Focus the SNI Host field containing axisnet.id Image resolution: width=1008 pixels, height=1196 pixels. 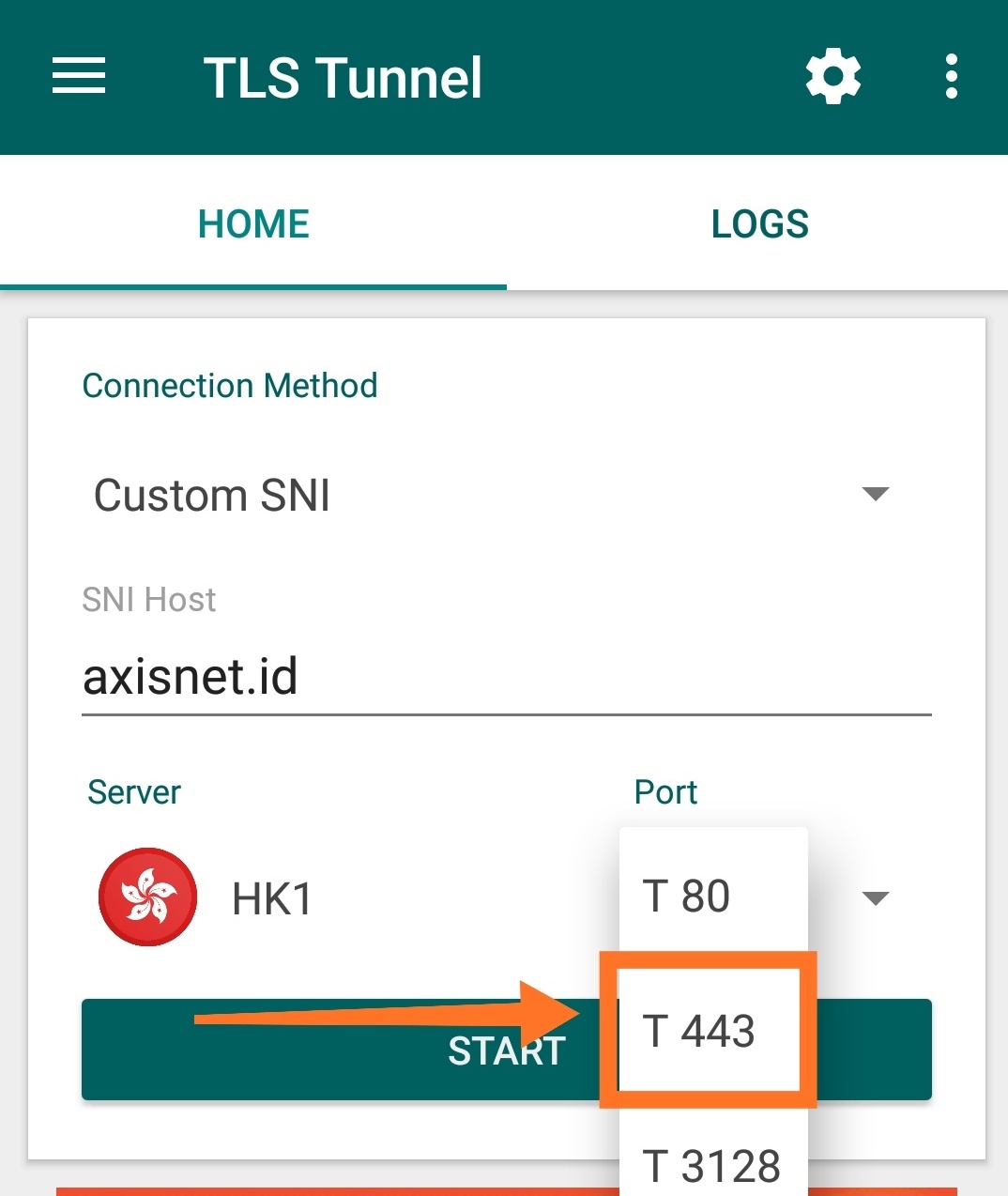click(507, 676)
